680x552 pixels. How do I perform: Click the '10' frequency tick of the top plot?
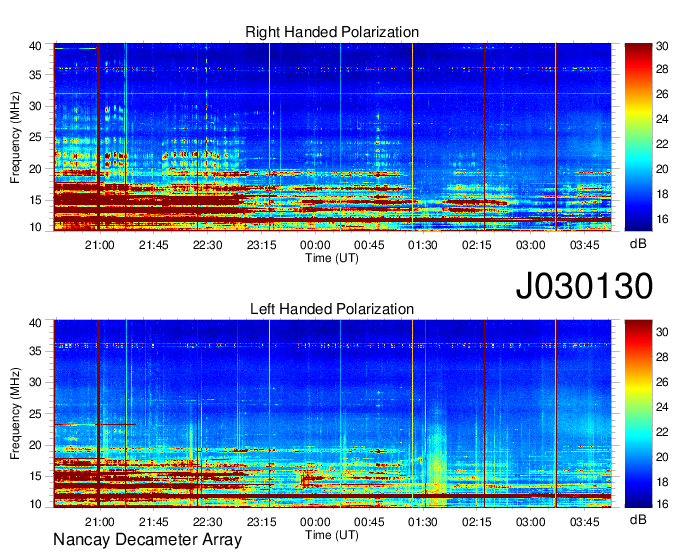point(36,227)
